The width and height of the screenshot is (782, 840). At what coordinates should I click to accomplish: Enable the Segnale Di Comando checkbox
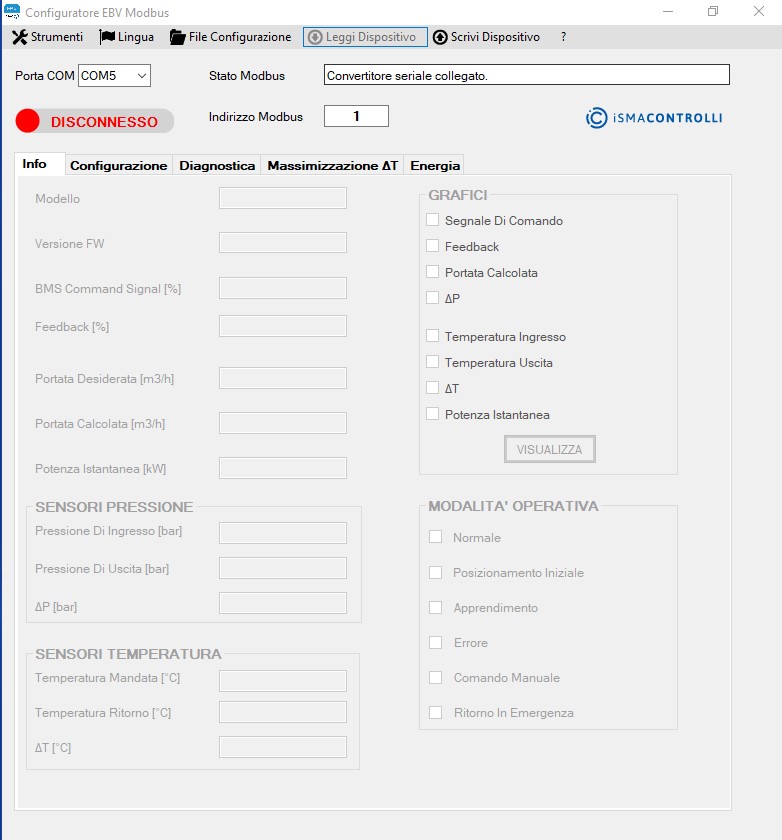(433, 220)
